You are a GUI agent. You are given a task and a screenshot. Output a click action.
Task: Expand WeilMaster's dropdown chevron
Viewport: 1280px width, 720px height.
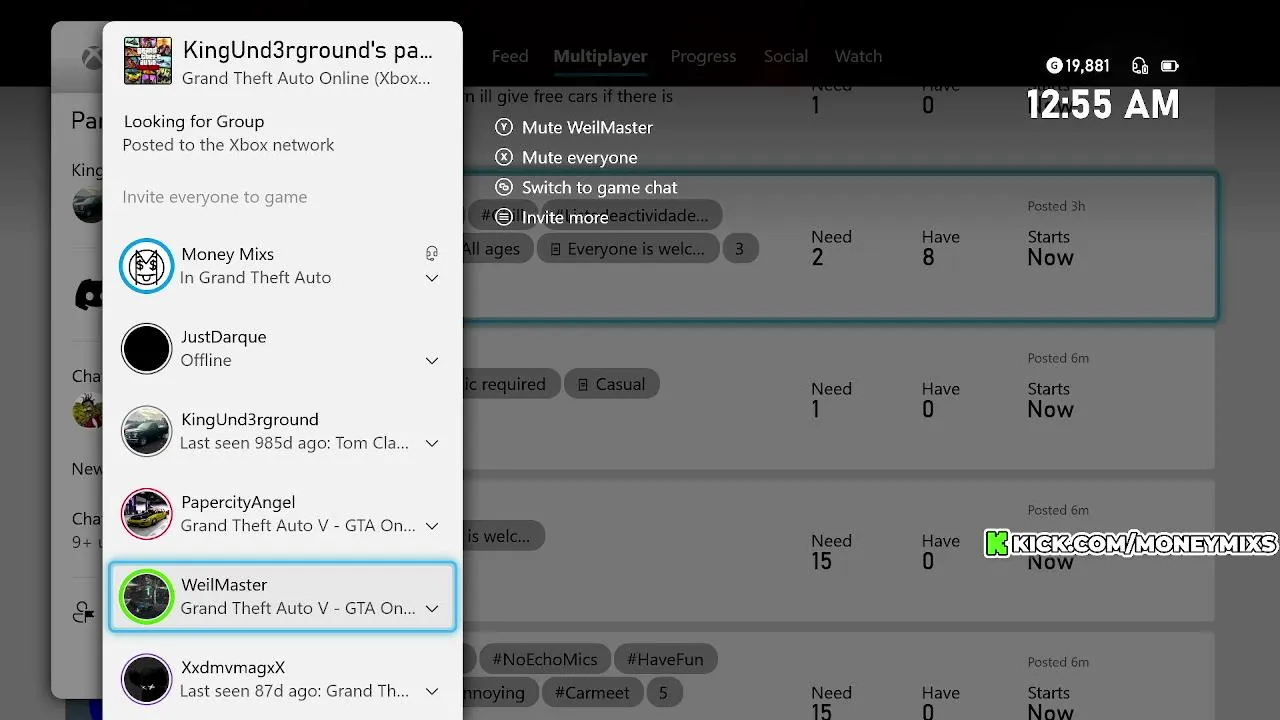[432, 609]
